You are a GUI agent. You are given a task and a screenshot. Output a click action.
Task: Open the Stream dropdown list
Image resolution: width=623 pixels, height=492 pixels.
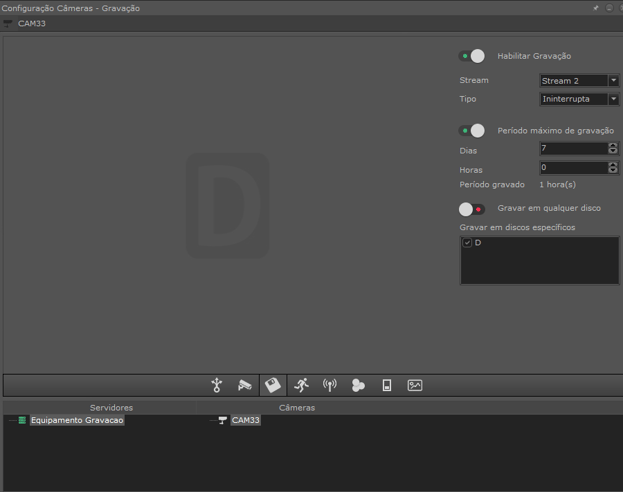click(613, 81)
